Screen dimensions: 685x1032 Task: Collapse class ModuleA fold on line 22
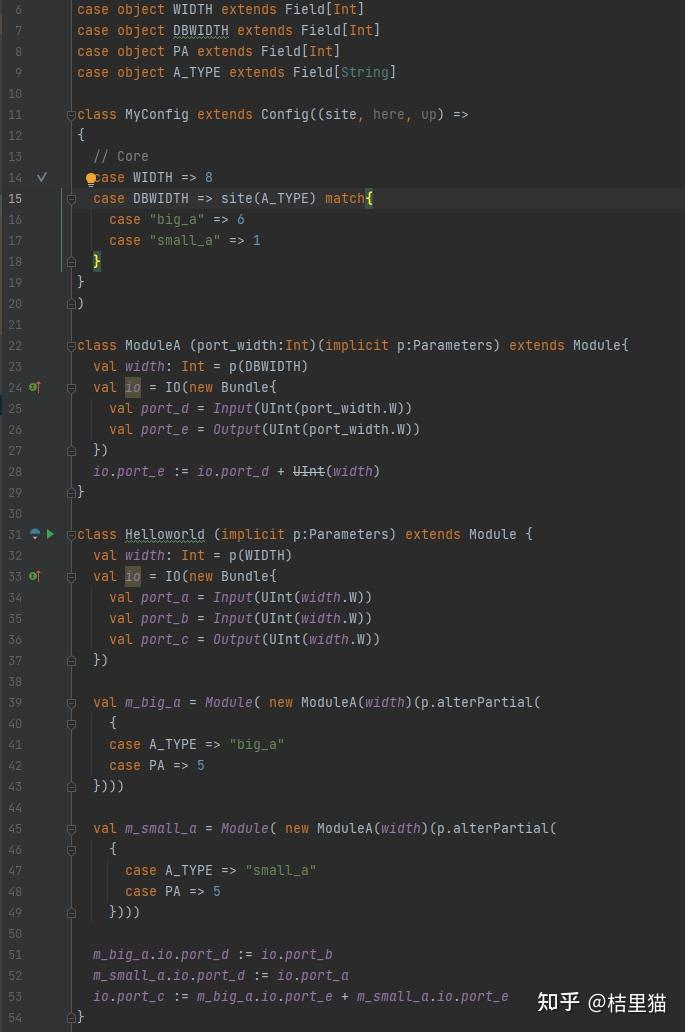[x=71, y=346]
